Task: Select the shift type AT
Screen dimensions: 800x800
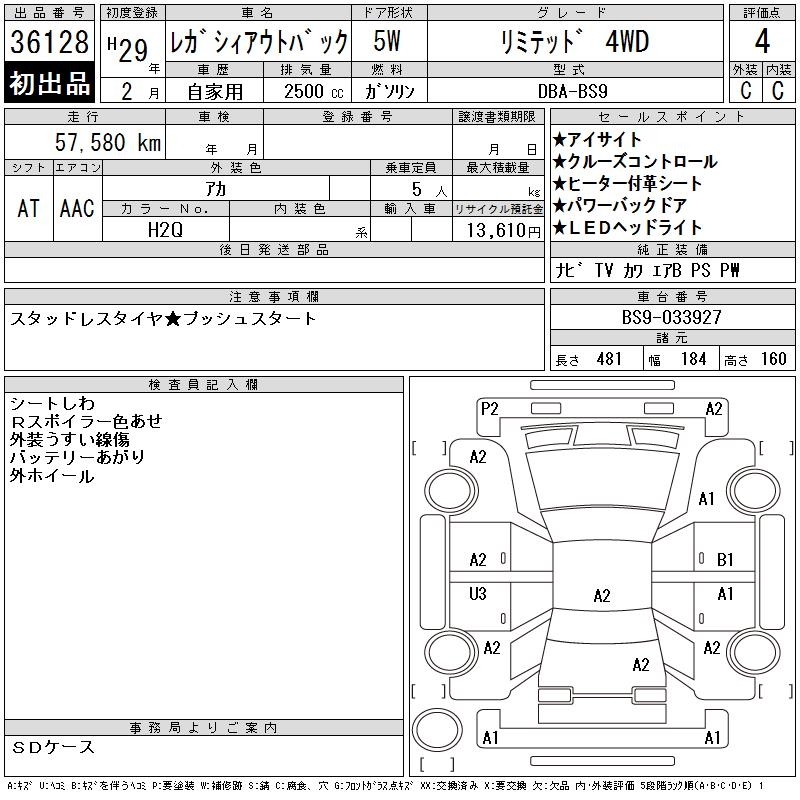Action: [29, 208]
